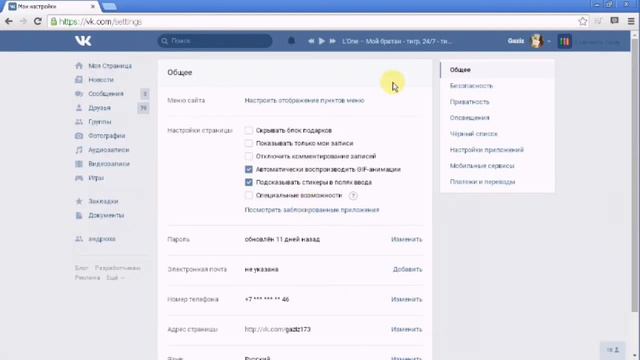Select Приватность settings tab
This screenshot has height=360, width=640.
click(x=497, y=102)
